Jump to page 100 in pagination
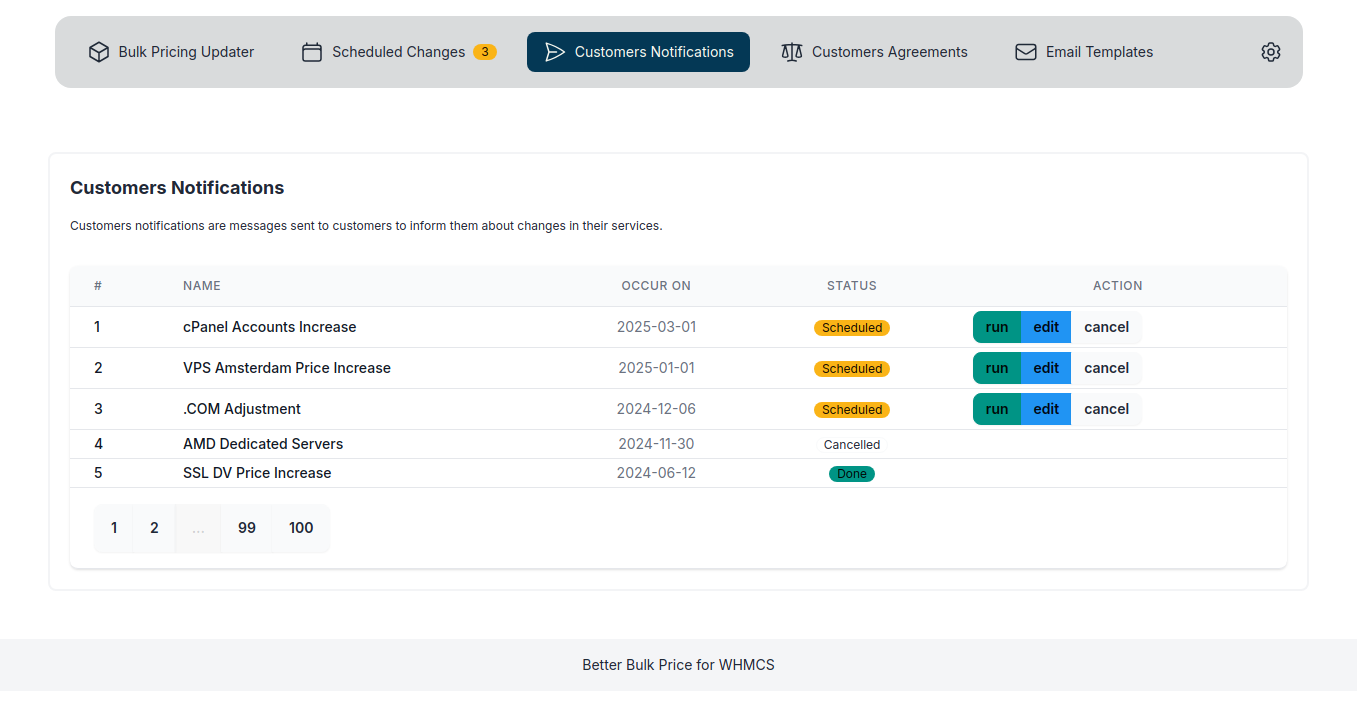The height and width of the screenshot is (727, 1357). (300, 528)
